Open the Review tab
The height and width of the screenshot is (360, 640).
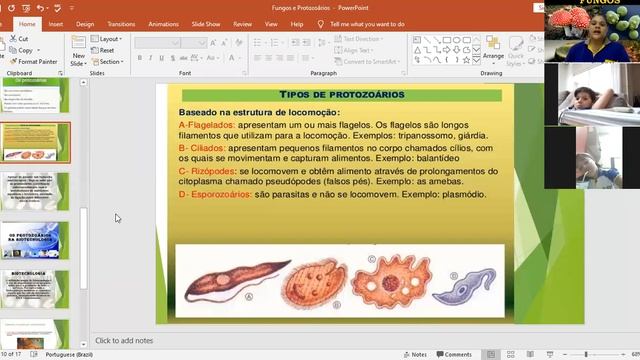(x=242, y=24)
